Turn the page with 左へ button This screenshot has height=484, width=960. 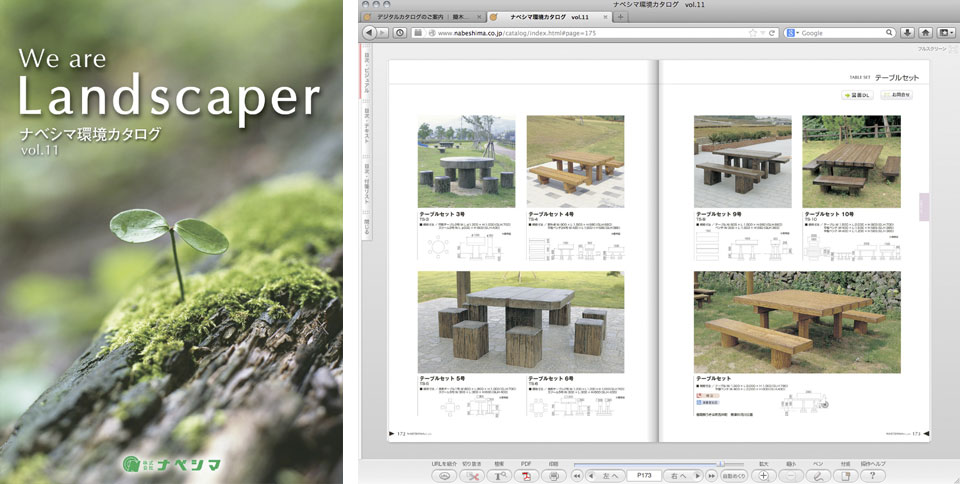tap(606, 475)
